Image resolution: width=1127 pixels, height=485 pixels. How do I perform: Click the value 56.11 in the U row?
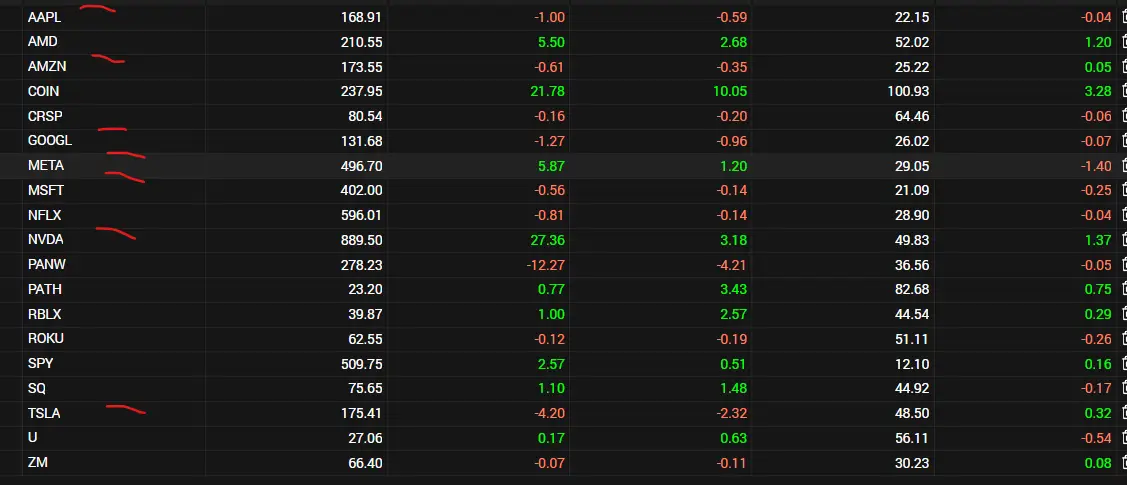(912, 438)
